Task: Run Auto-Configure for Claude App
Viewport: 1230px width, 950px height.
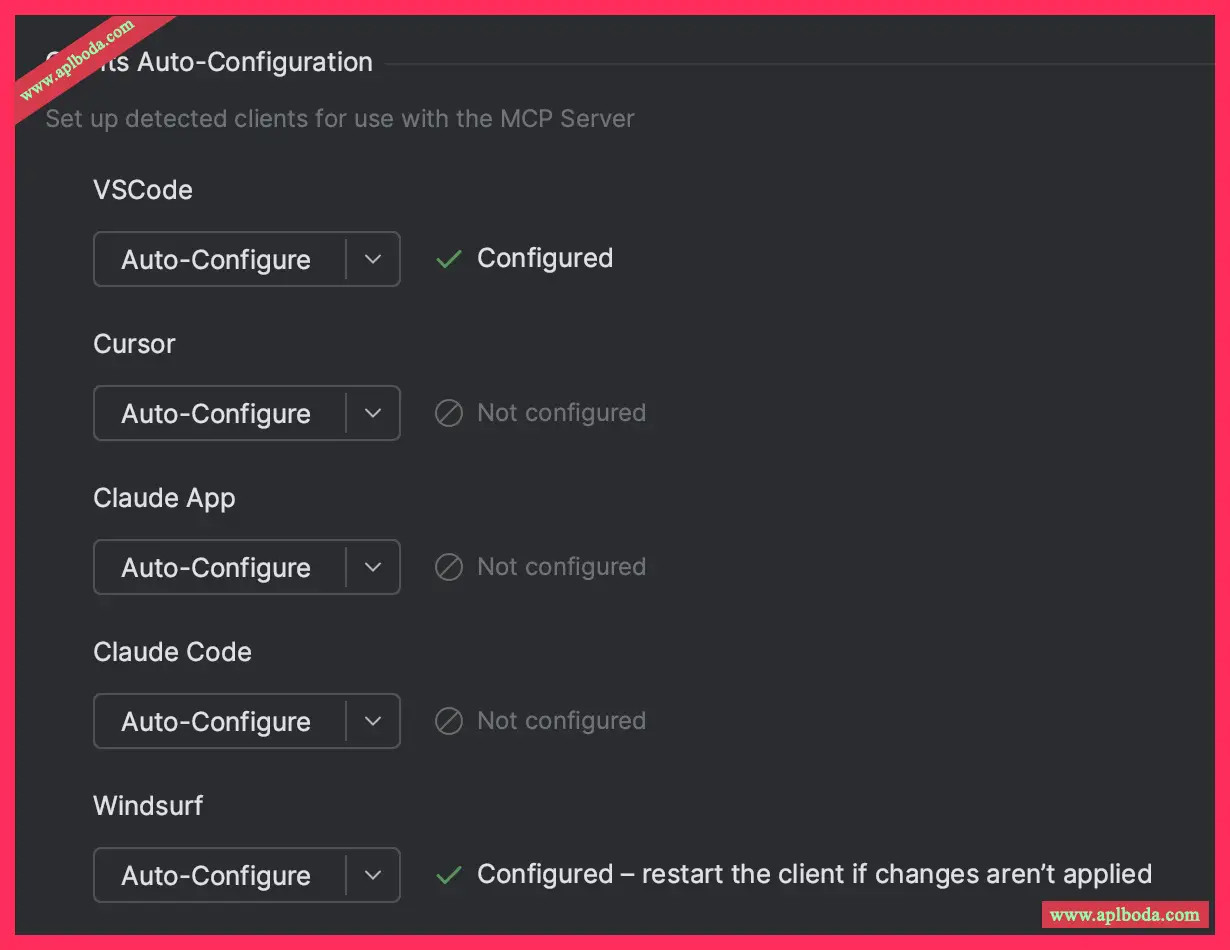Action: coord(216,568)
